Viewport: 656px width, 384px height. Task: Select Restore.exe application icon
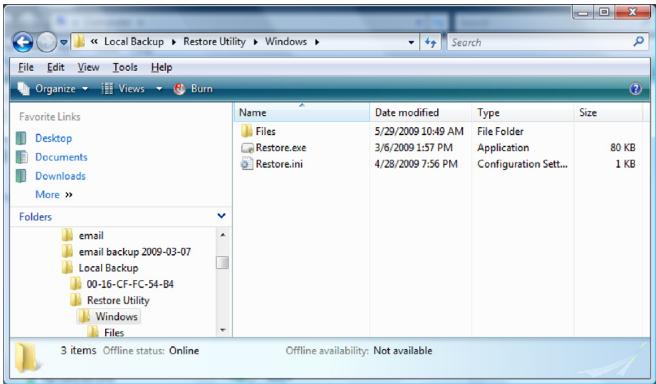point(247,148)
